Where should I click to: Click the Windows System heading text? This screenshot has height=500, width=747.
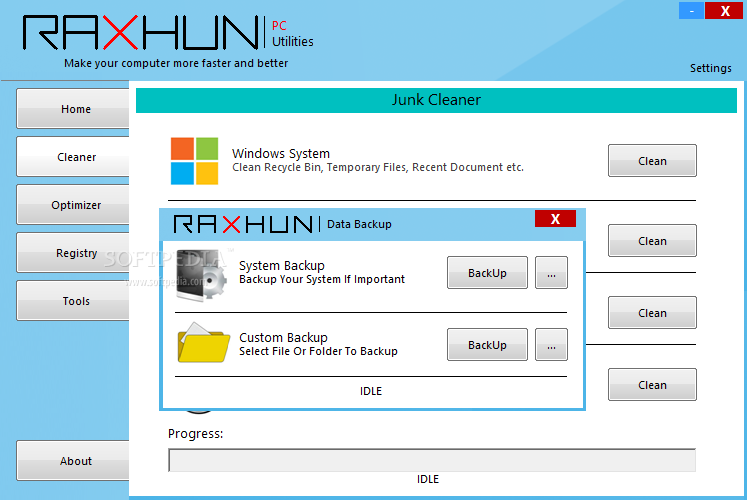[281, 153]
